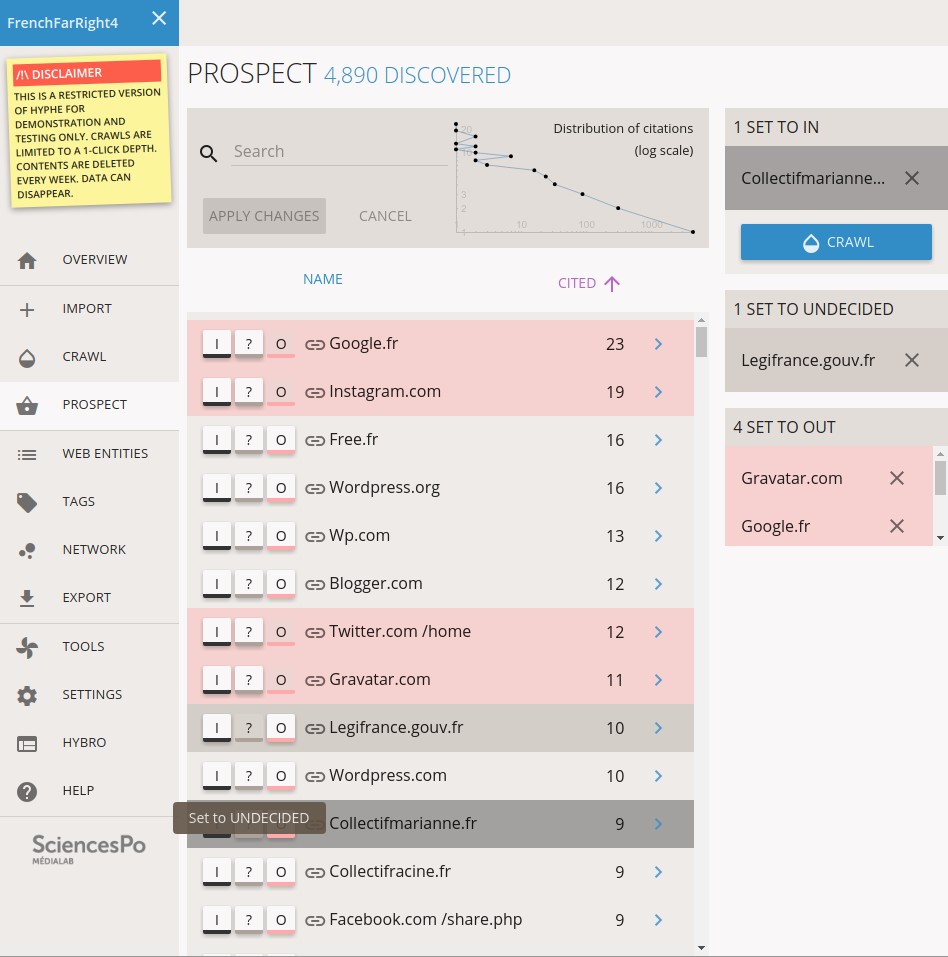
Task: Open Wp.com row details chevron
Action: (x=658, y=536)
